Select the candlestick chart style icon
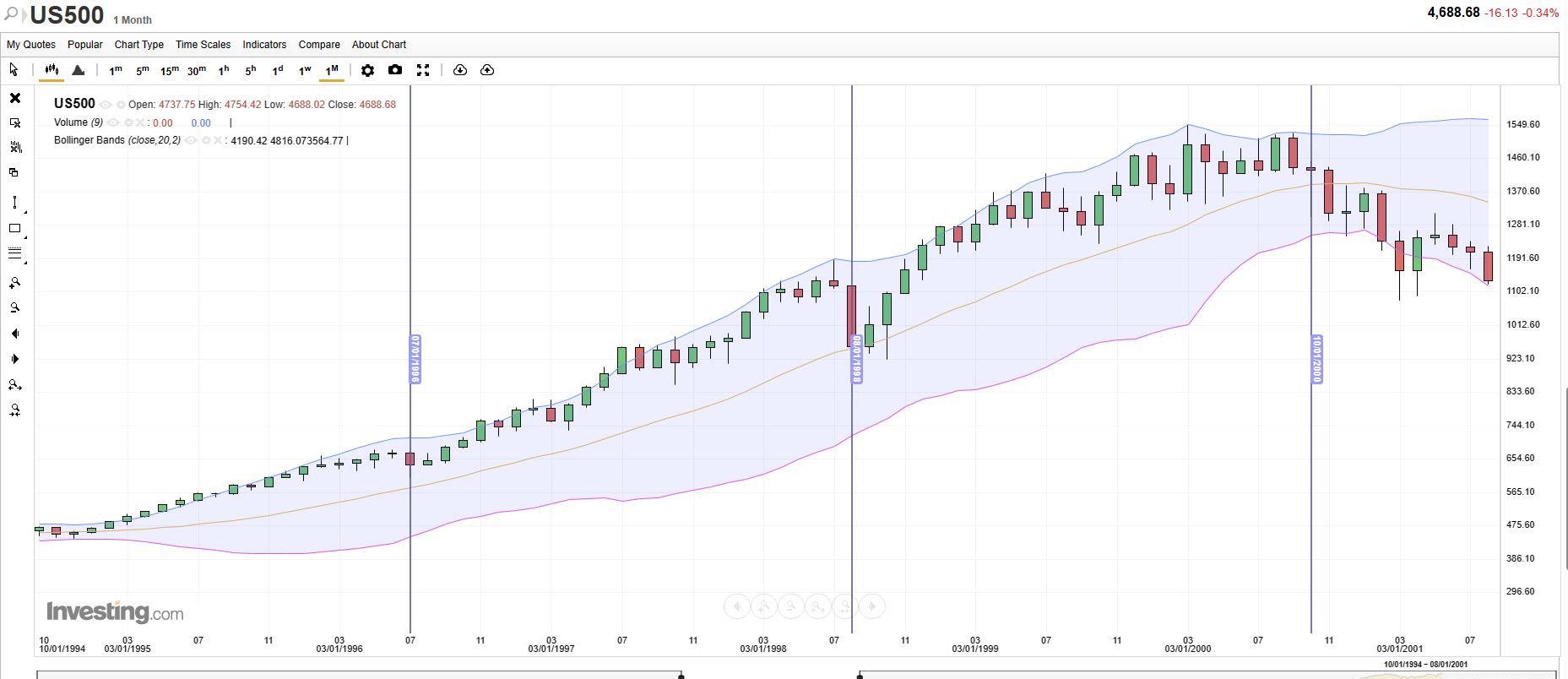Image resolution: width=1568 pixels, height=679 pixels. (52, 70)
